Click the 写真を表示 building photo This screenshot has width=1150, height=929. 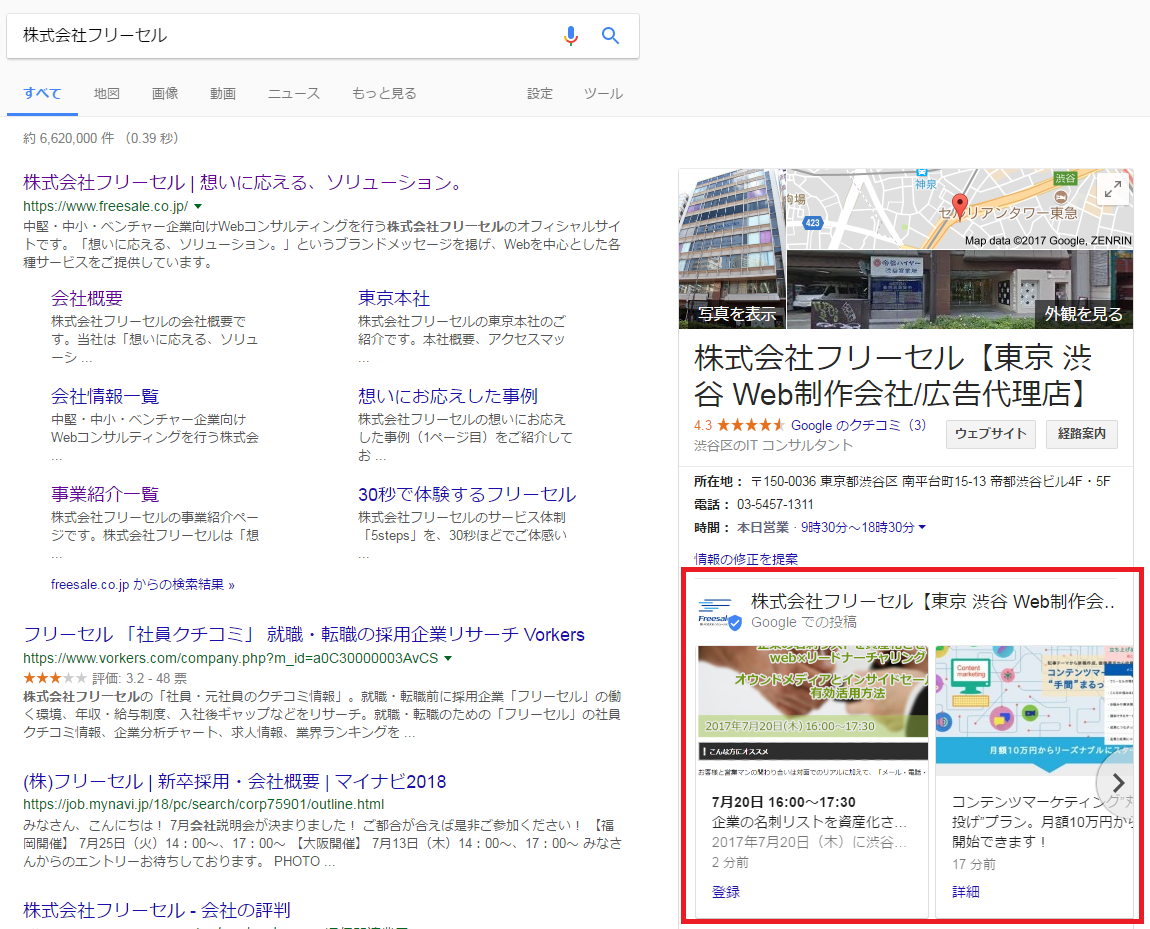[x=732, y=249]
